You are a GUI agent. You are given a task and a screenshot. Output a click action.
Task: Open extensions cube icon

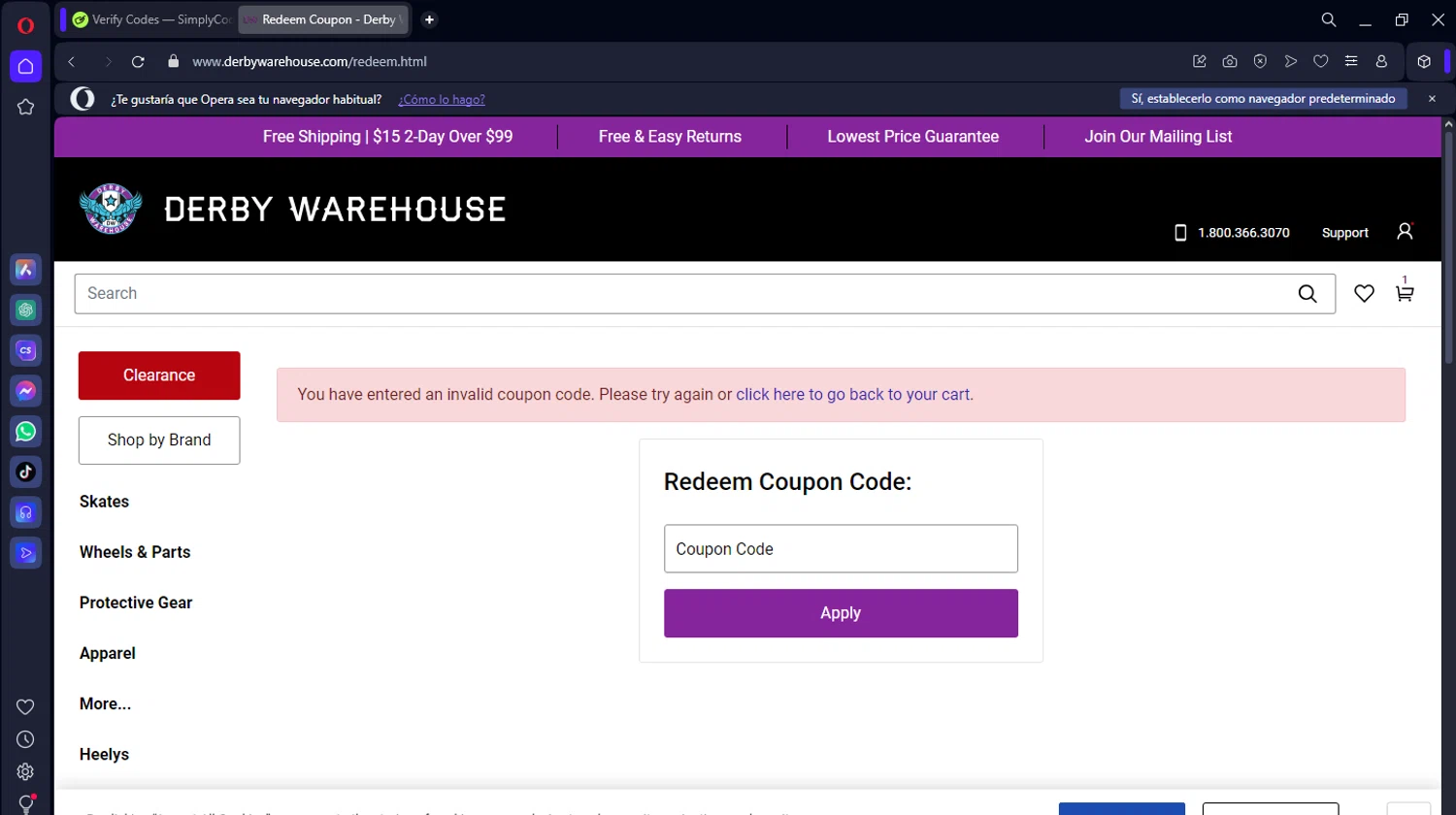click(x=1424, y=61)
